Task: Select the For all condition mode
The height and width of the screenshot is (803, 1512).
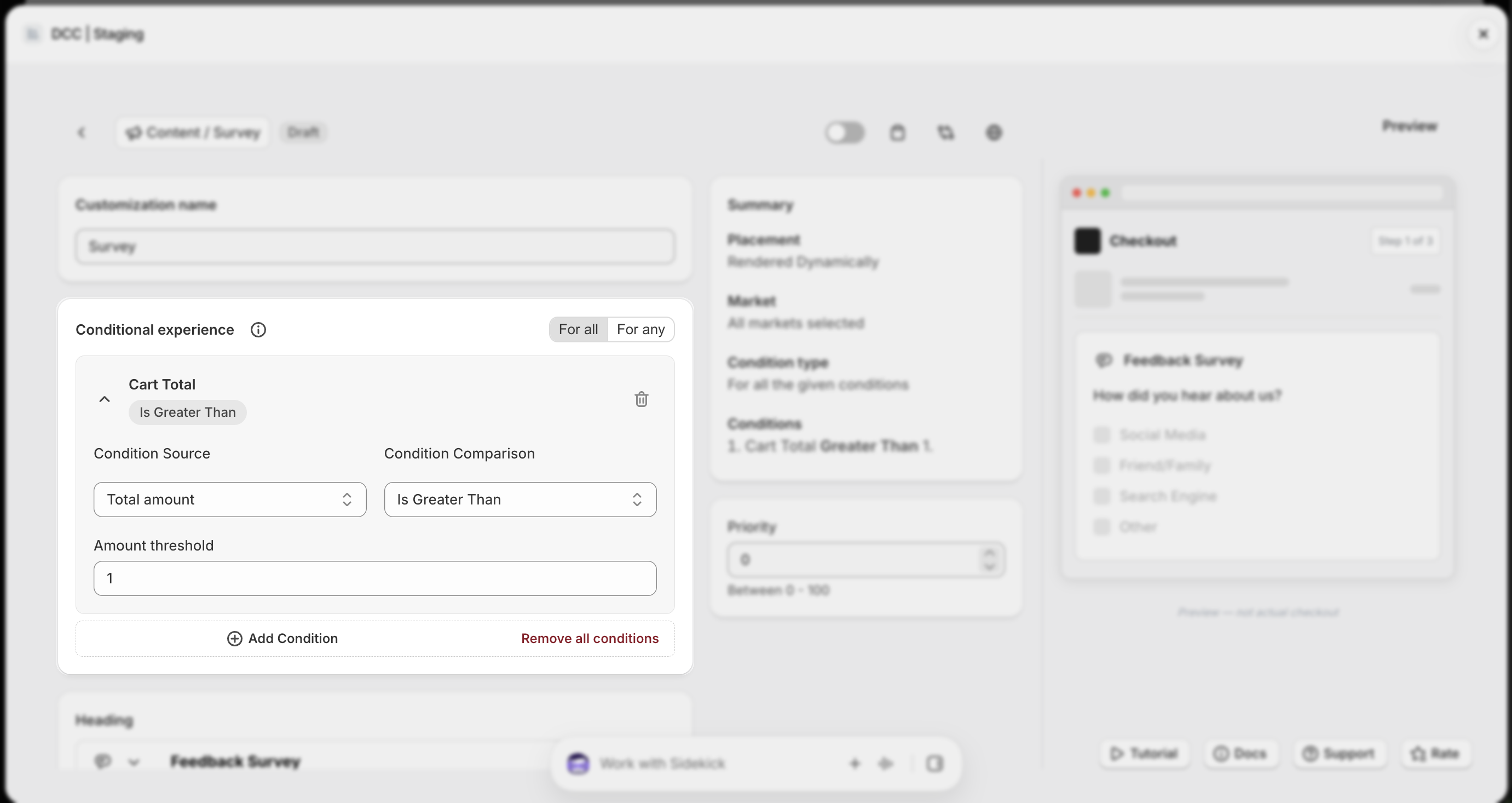Action: (578, 330)
